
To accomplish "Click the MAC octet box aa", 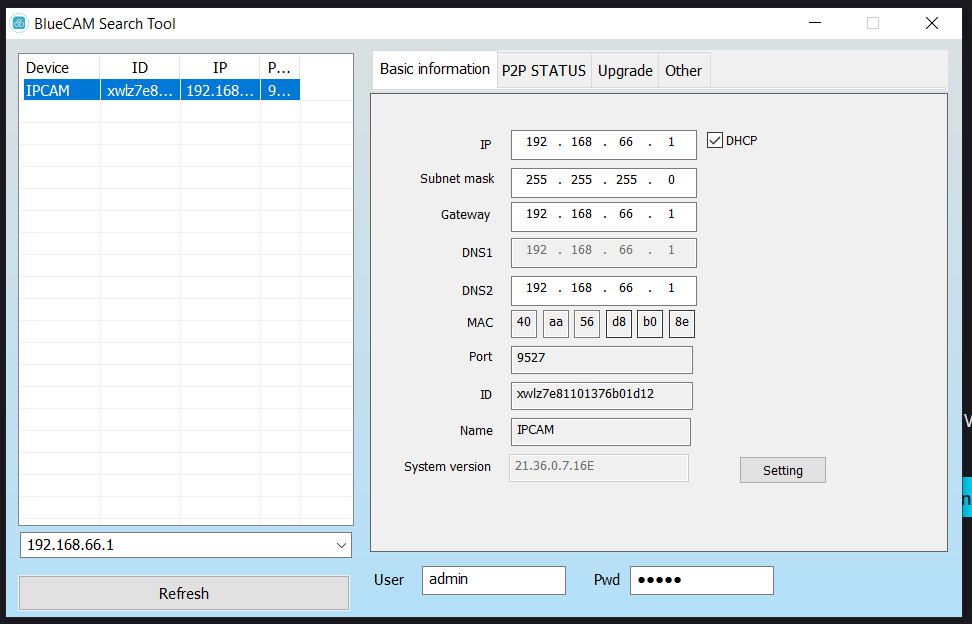I will 556,323.
